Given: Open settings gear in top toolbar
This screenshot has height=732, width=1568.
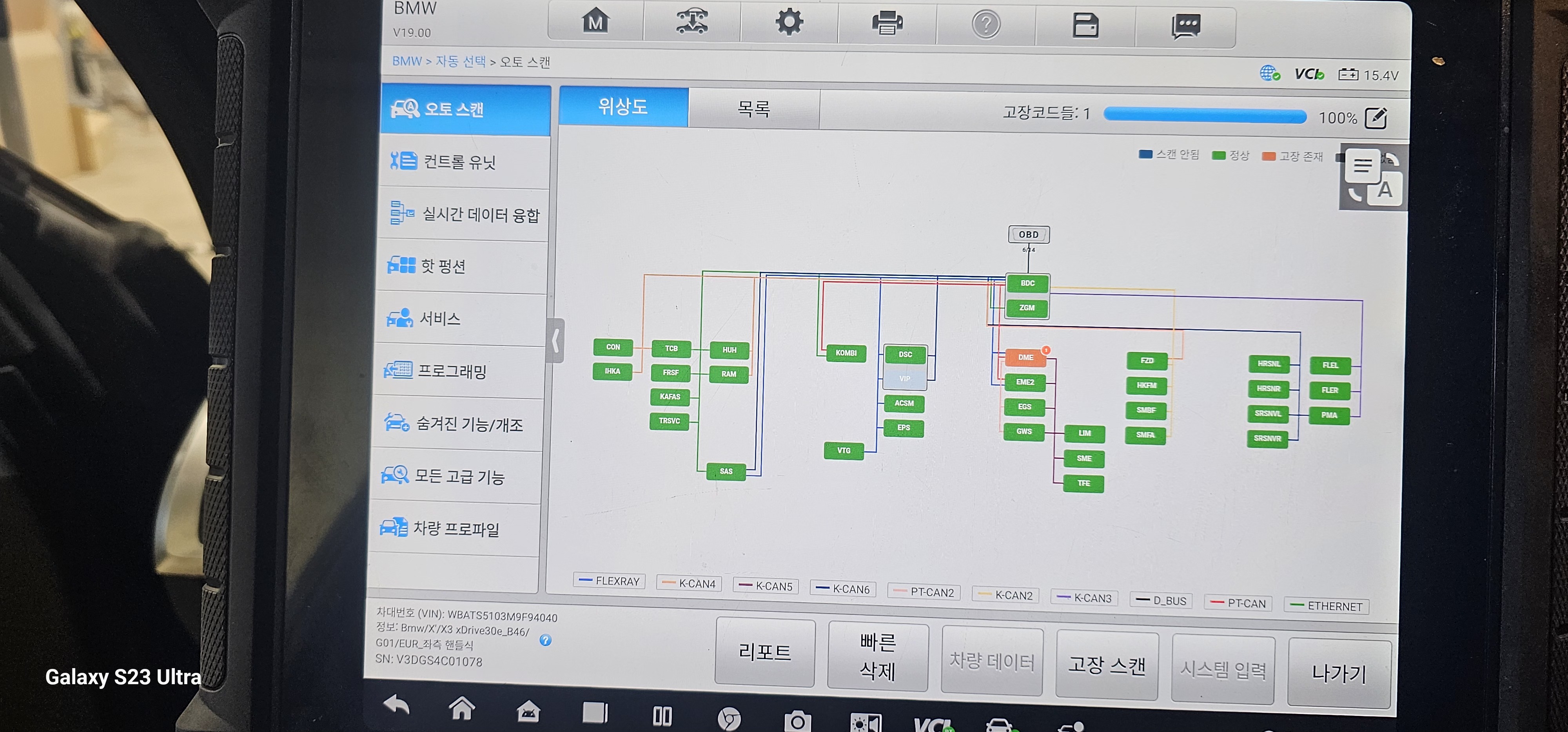Looking at the screenshot, I should (x=789, y=22).
